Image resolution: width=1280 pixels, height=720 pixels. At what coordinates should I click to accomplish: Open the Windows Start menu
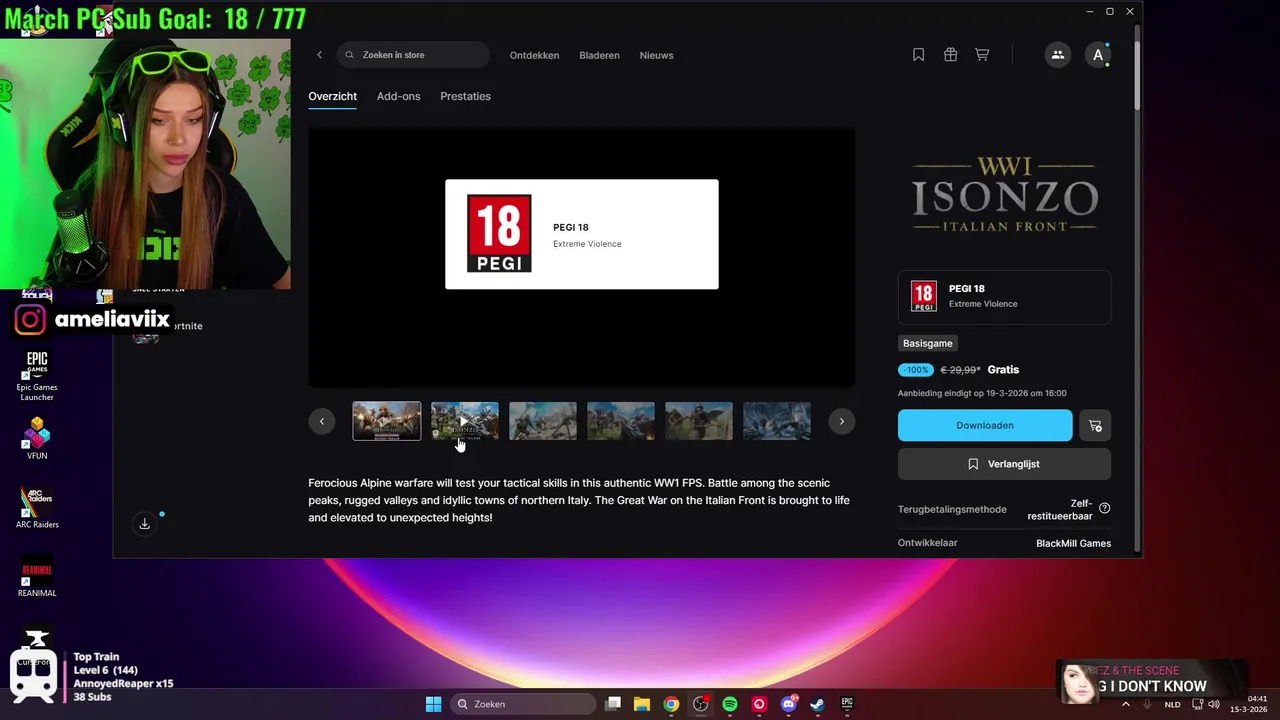click(433, 704)
